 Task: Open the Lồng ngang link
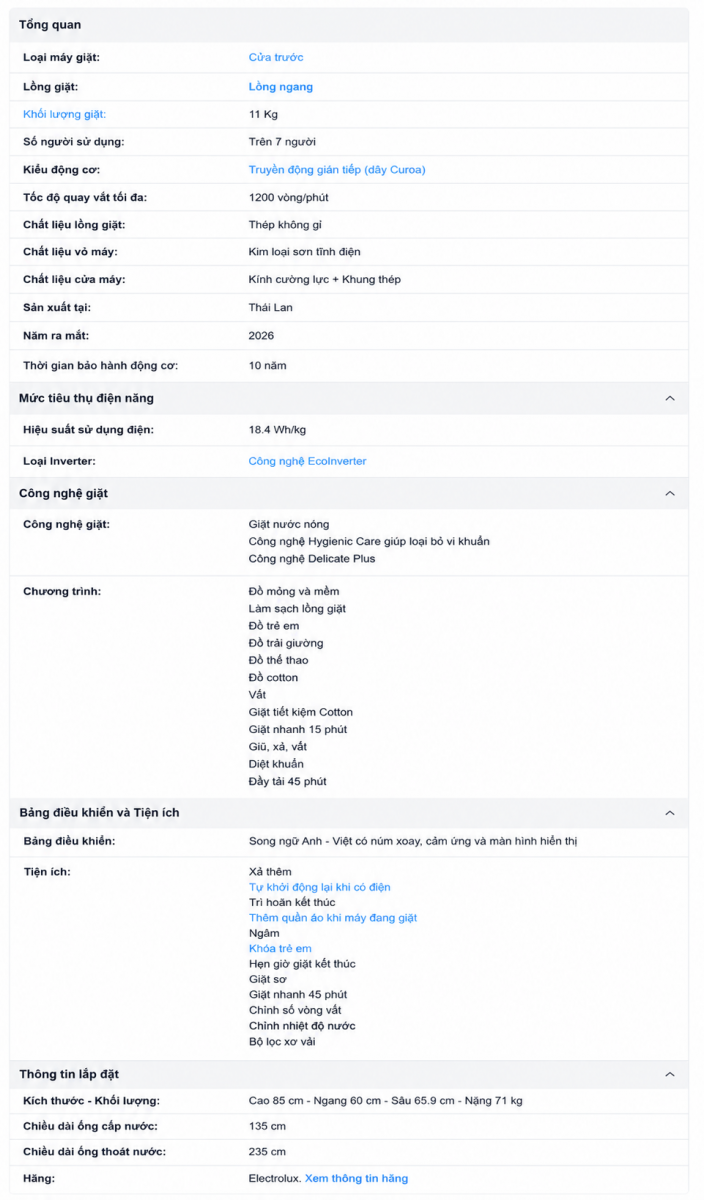(x=281, y=87)
